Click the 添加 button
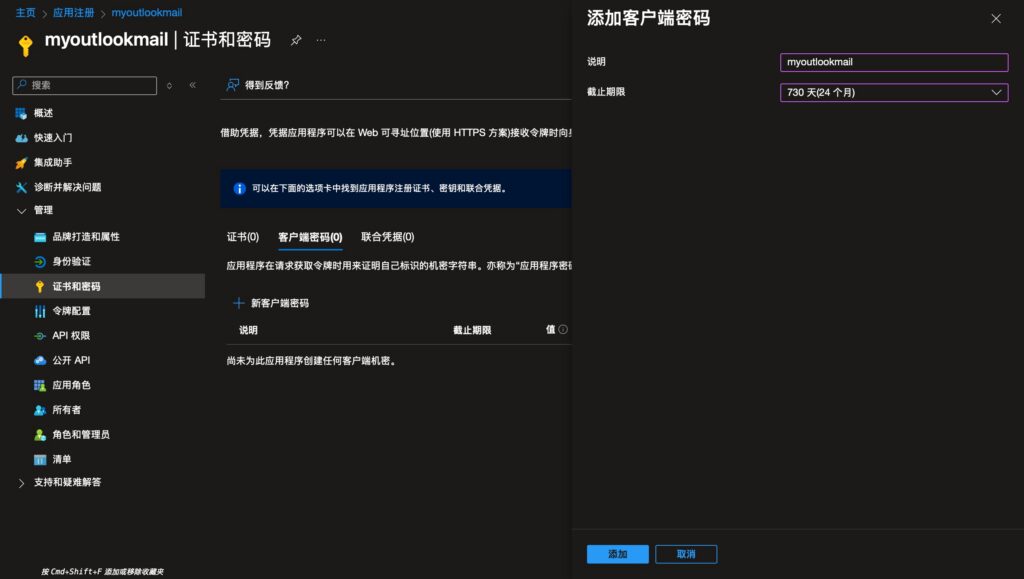 point(617,554)
